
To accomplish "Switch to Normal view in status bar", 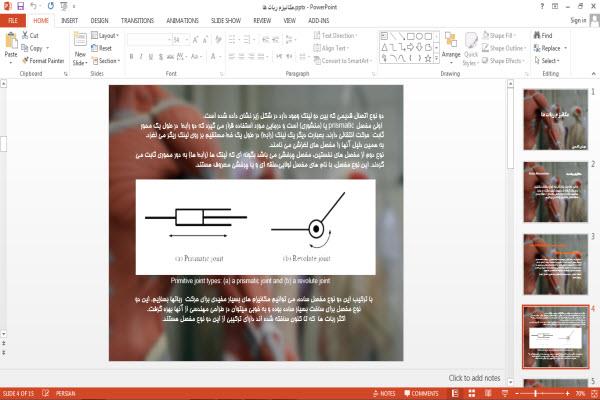I will click(x=455, y=393).
